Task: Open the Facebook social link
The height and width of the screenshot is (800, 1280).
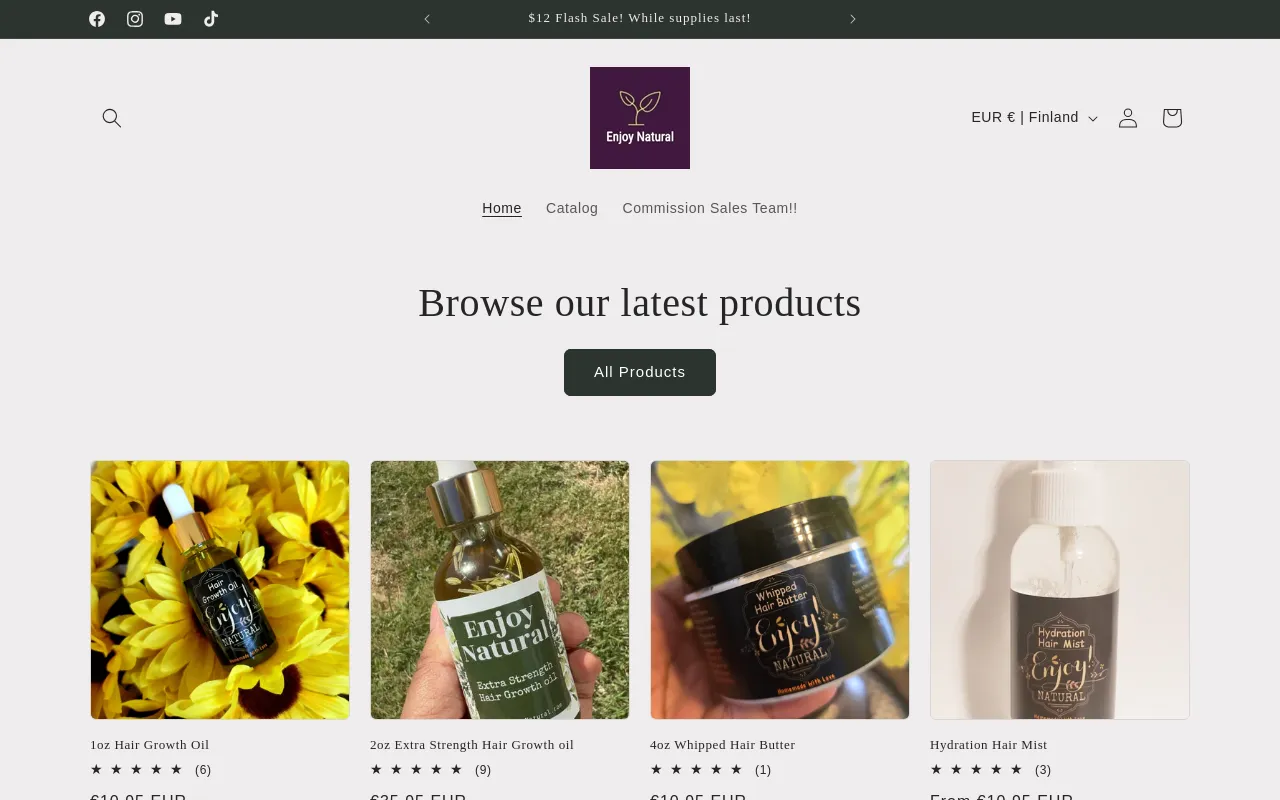Action: tap(97, 19)
